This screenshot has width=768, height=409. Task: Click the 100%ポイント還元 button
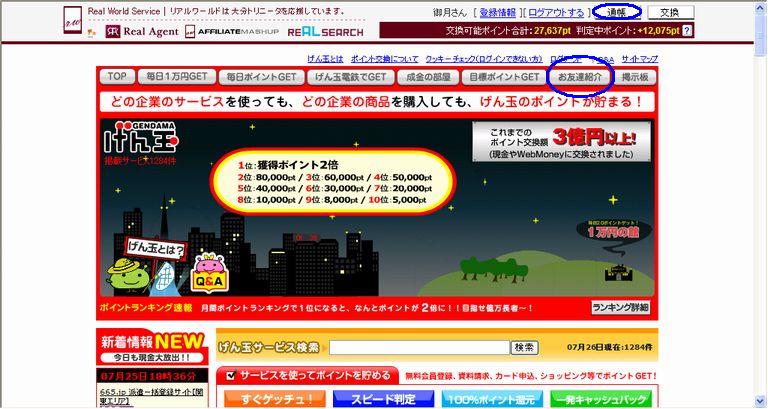tap(492, 399)
